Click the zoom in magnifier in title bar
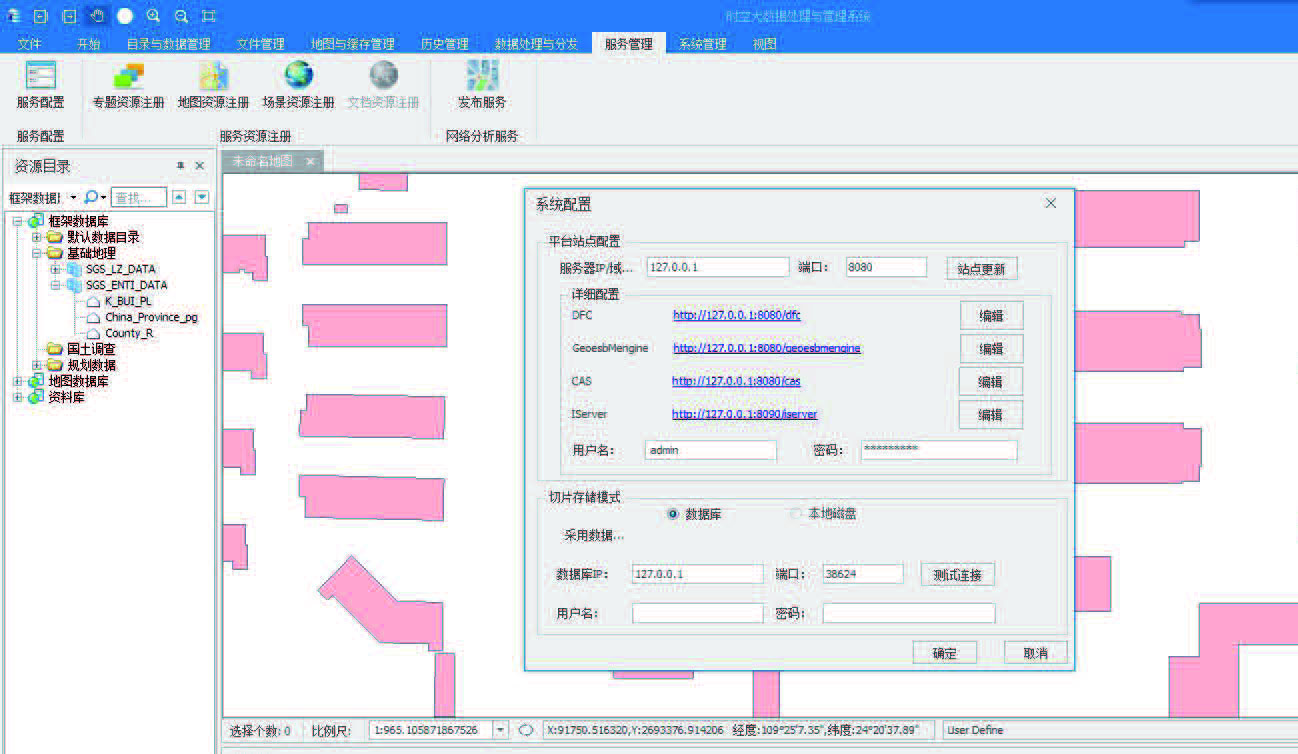 click(x=153, y=16)
